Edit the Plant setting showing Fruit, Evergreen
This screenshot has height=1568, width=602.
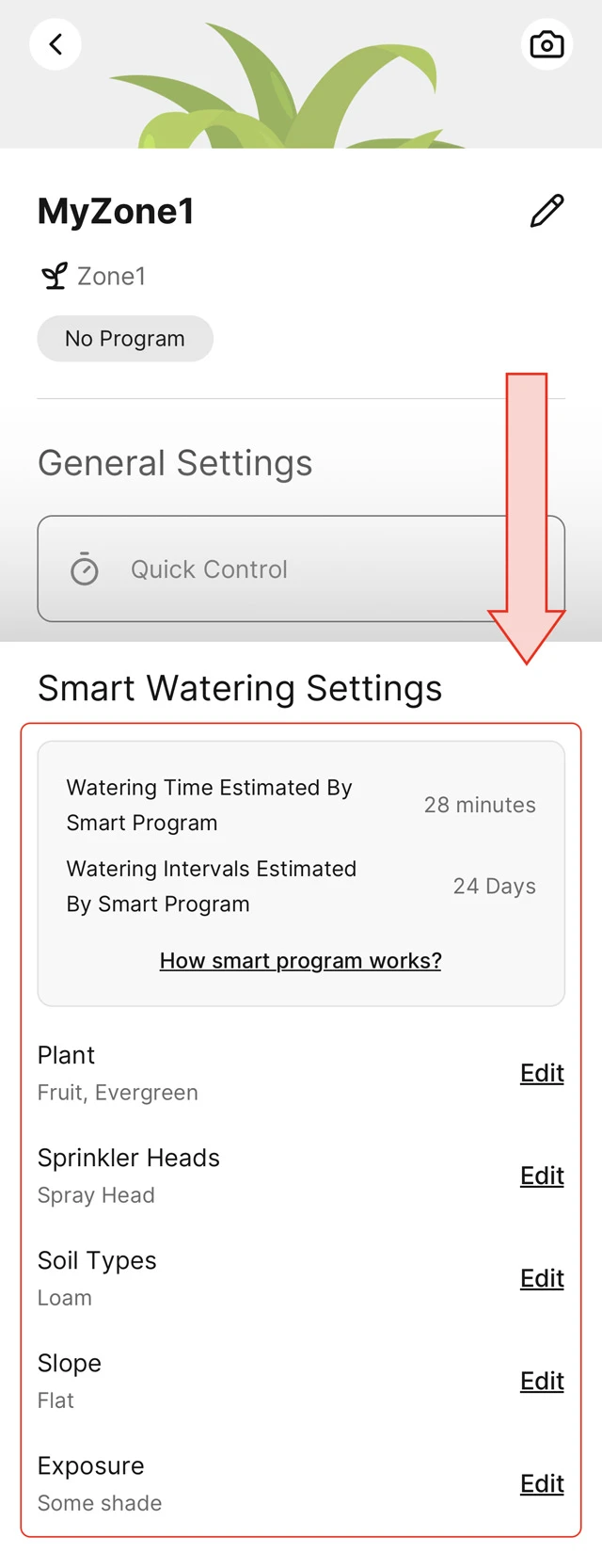click(541, 1072)
